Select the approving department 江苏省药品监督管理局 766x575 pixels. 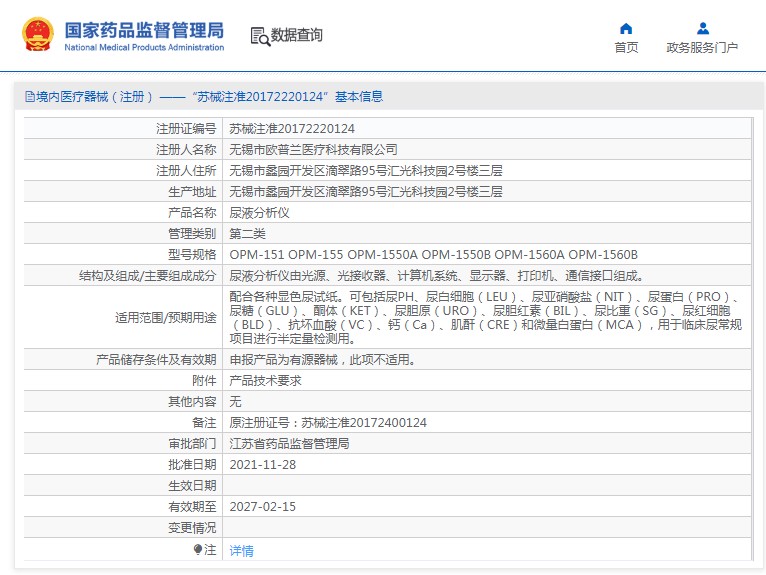click(289, 444)
